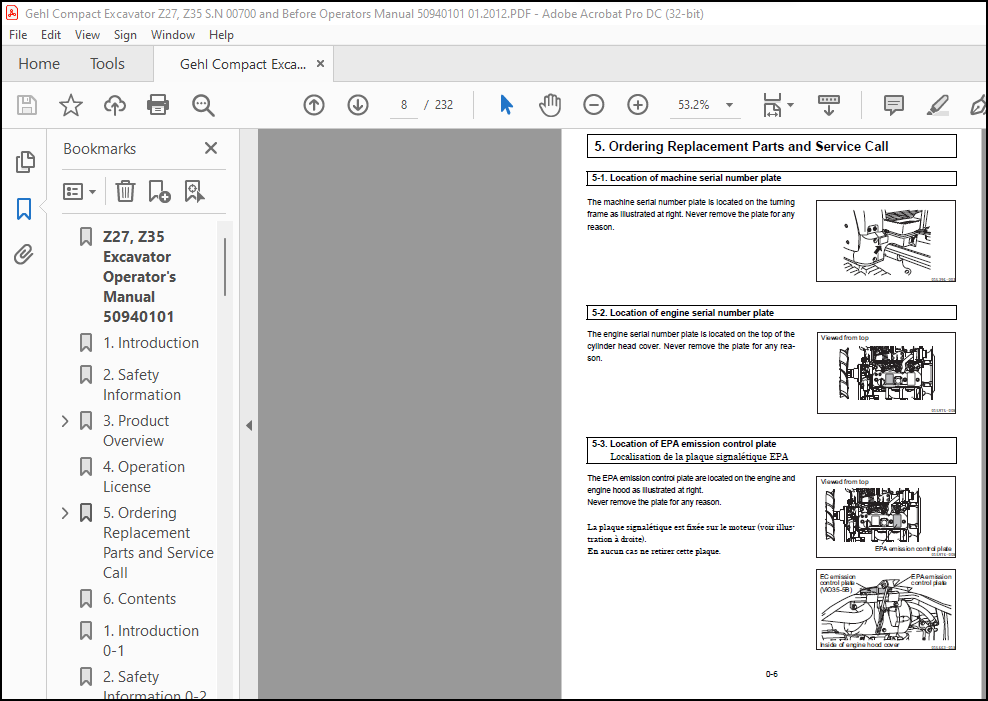
Task: Zoom out with minus button
Action: click(x=594, y=105)
